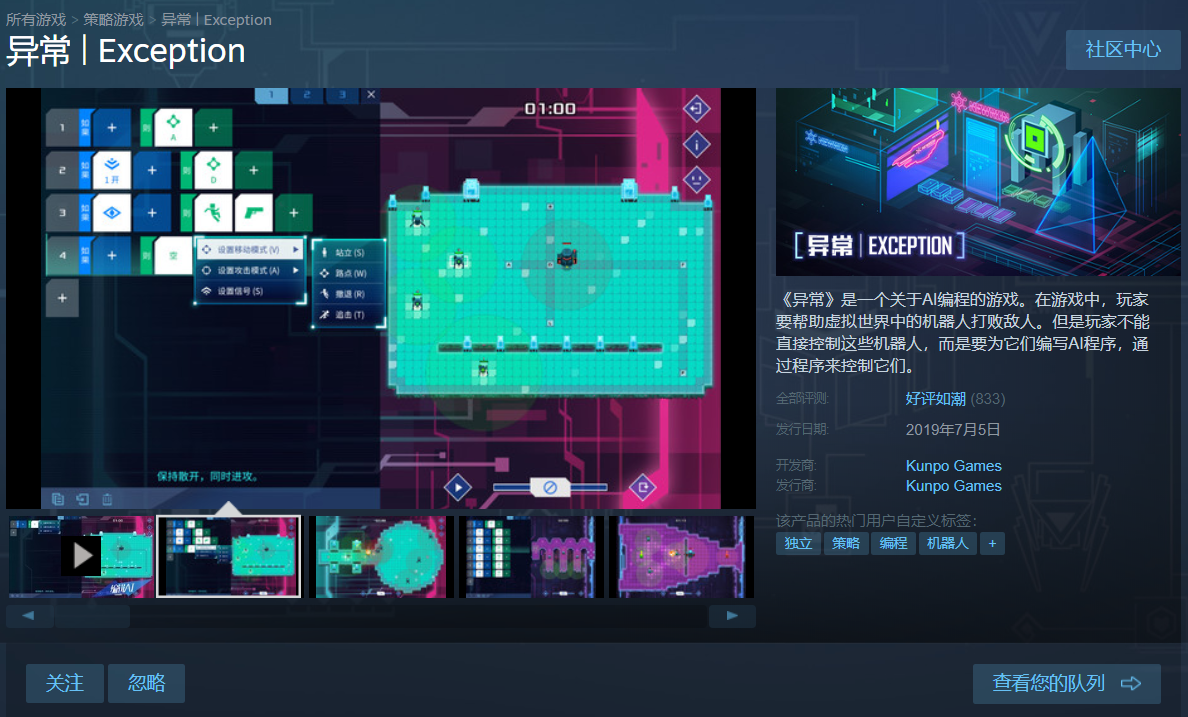The image size is (1188, 717).
Task: Click the game description paragraph starting 《异常》
Action: (x=962, y=333)
